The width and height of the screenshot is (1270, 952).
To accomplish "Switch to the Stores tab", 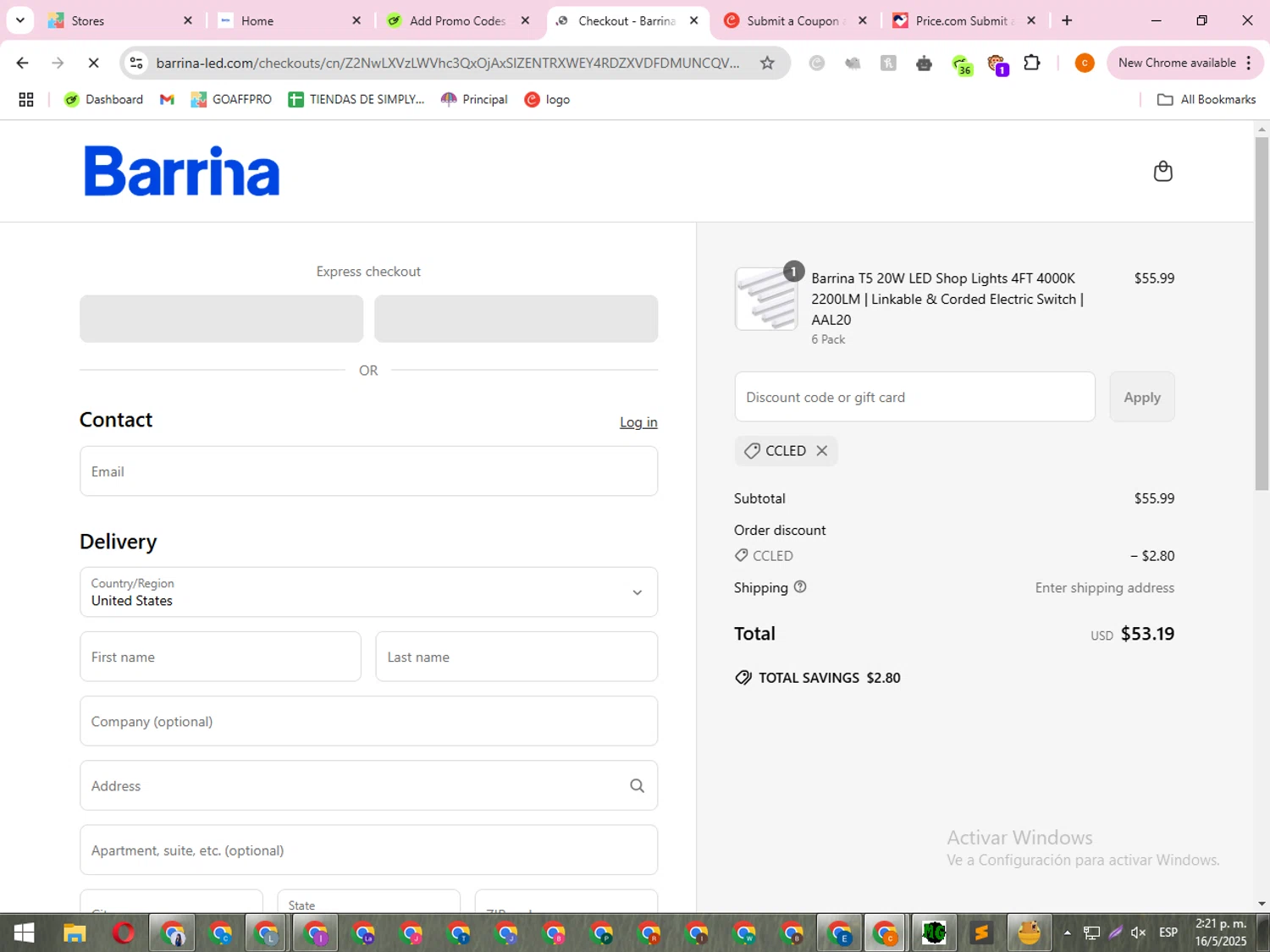I will tap(121, 20).
